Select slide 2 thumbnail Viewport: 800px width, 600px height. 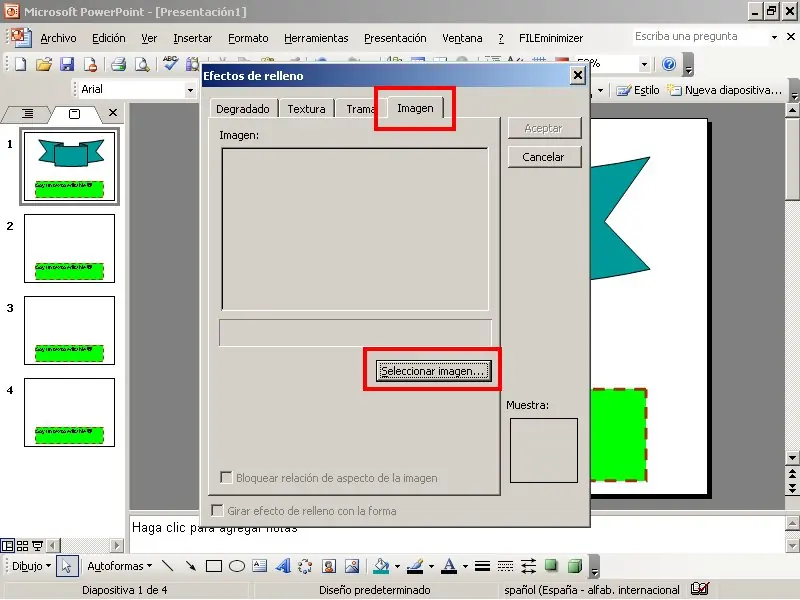point(69,248)
